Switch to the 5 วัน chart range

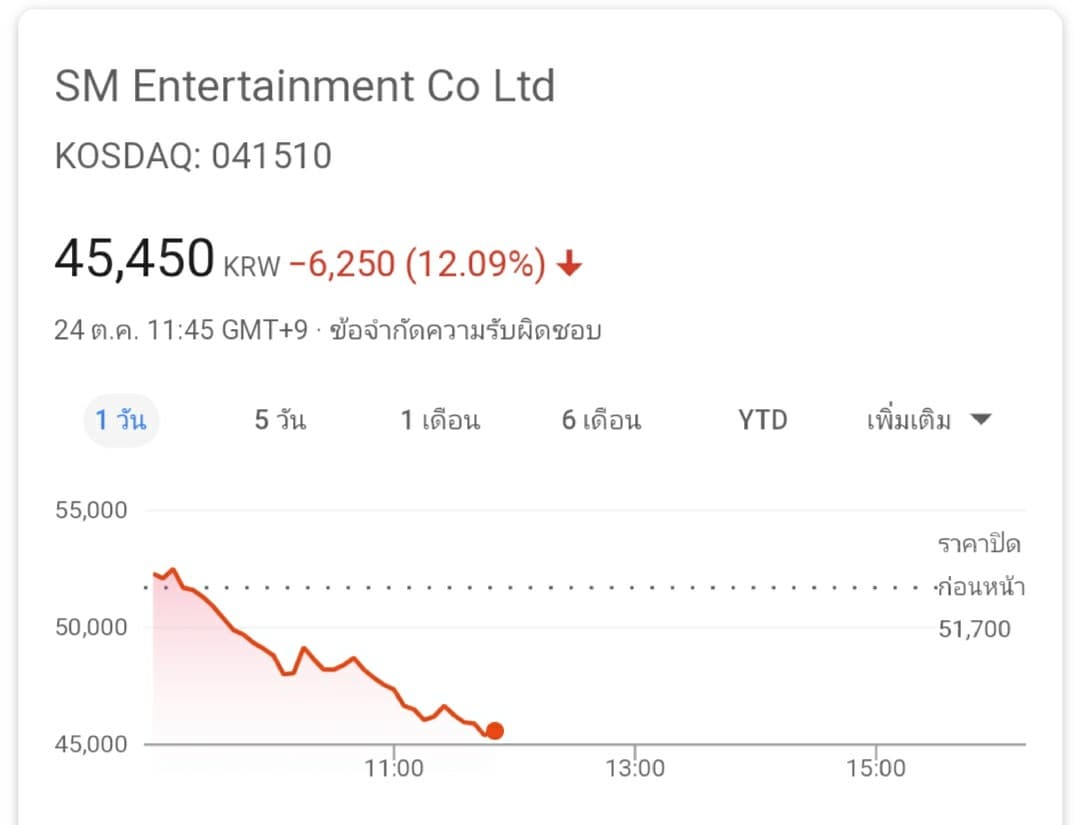(x=280, y=420)
